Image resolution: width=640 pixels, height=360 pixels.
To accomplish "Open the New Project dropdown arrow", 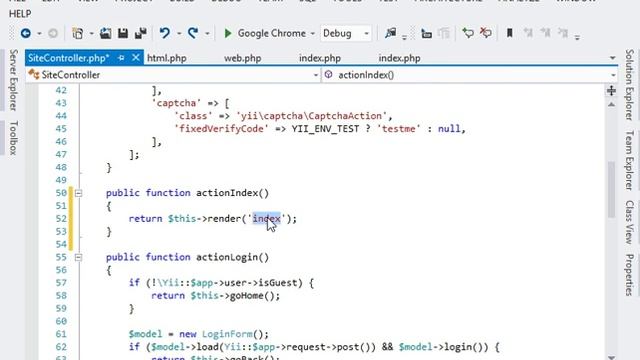I will [x=91, y=33].
